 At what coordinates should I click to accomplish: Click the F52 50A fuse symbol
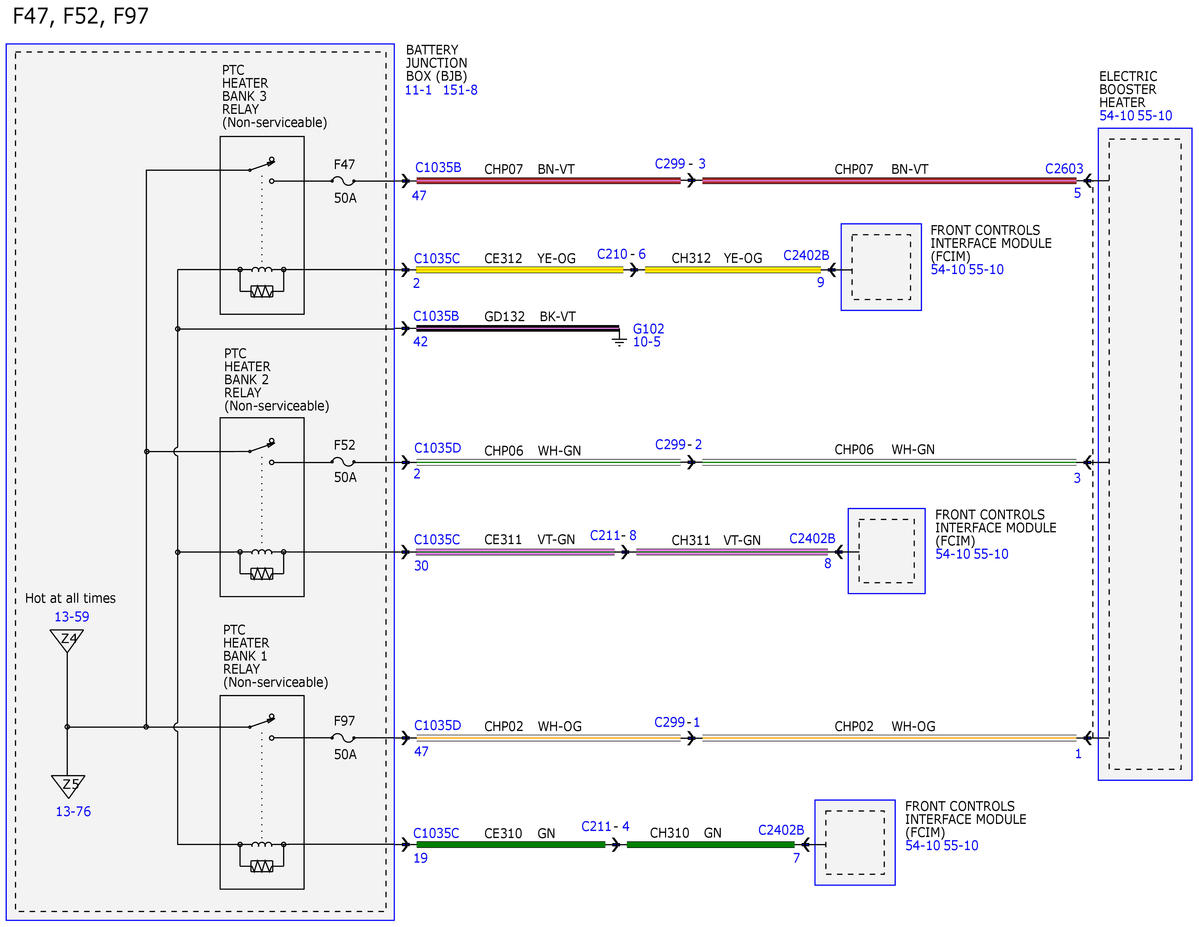343,462
